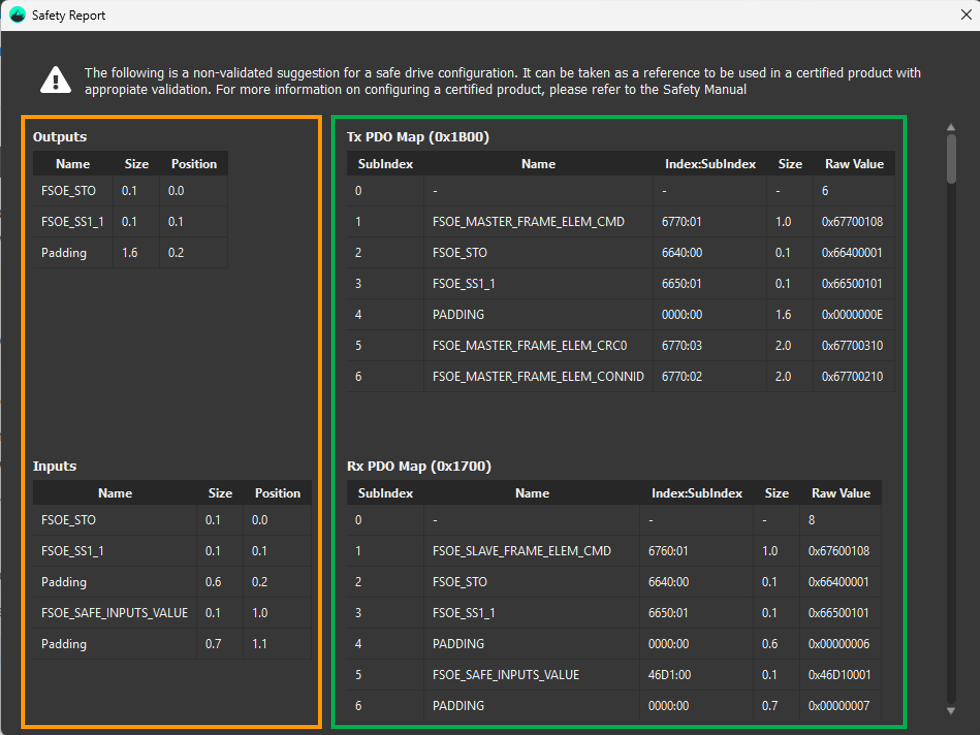
Task: Click the 46D1:00 index cell
Action: pyautogui.click(x=669, y=675)
